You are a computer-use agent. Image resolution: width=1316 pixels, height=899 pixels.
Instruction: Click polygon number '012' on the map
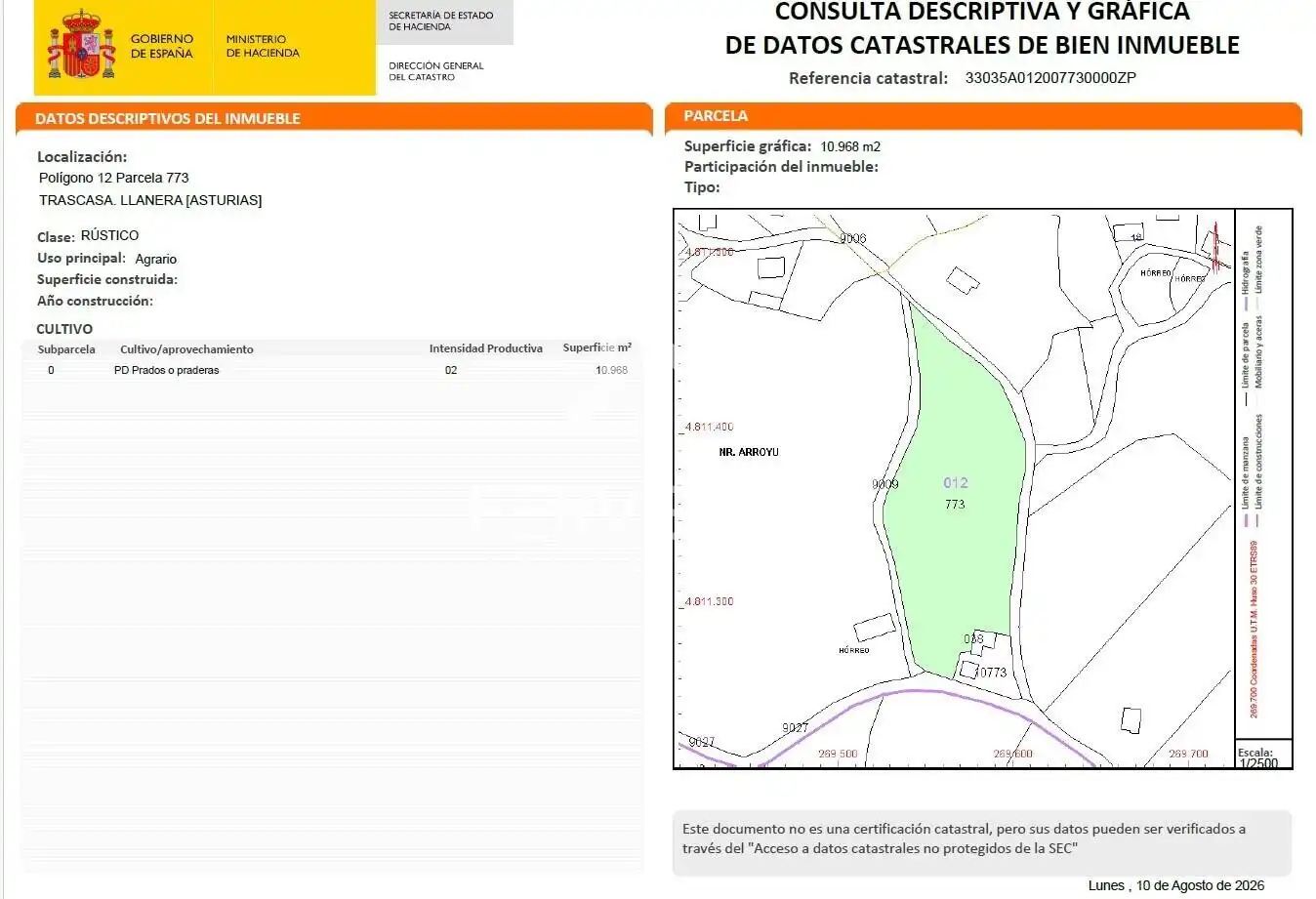point(956,482)
